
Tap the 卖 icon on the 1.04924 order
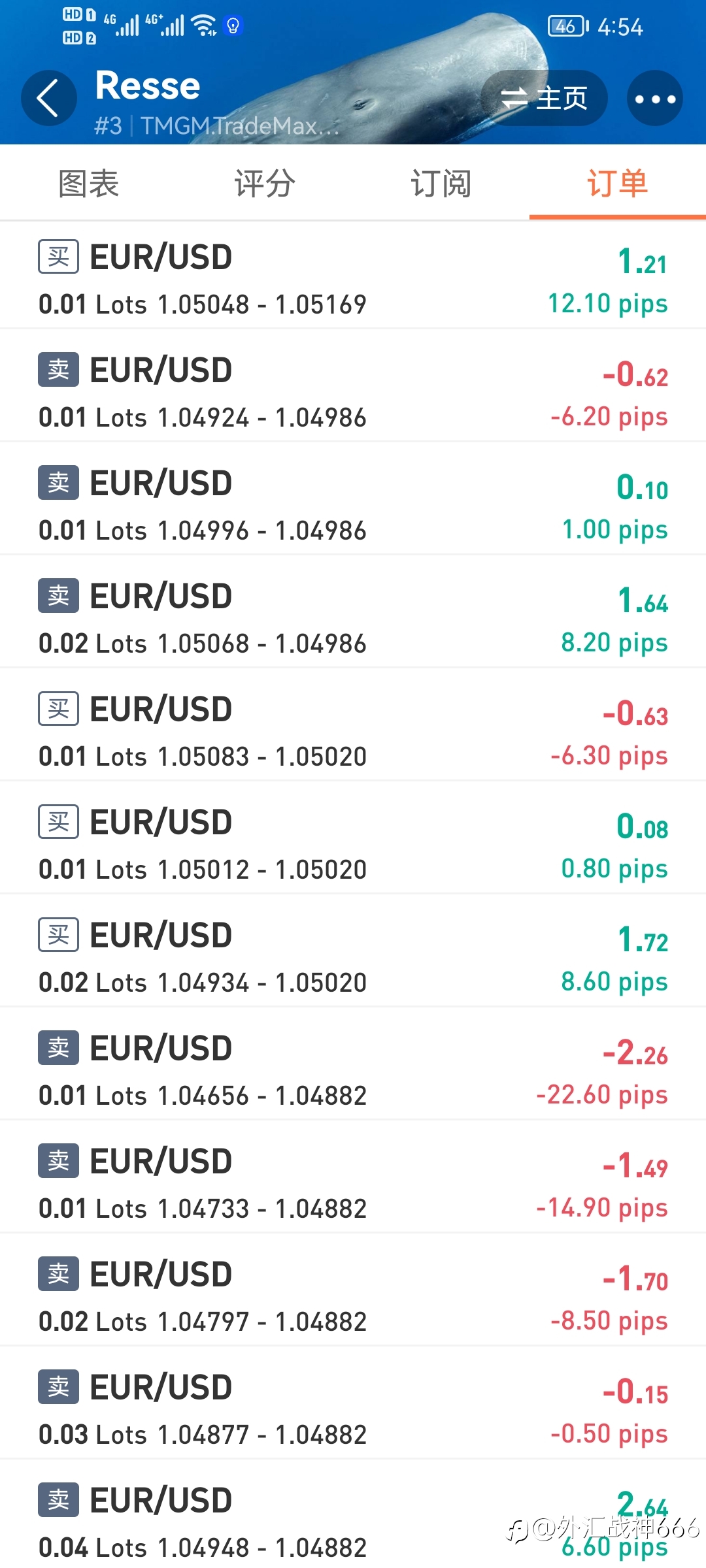click(58, 370)
